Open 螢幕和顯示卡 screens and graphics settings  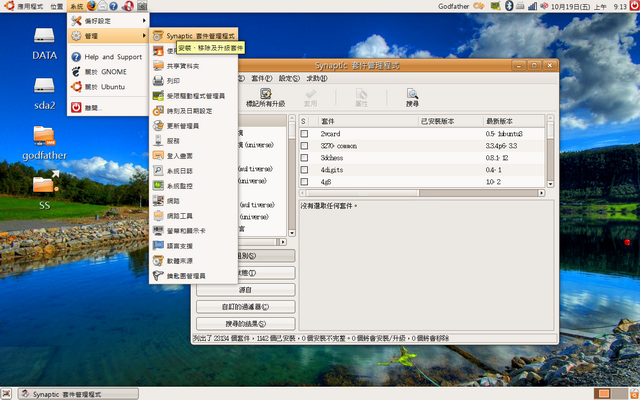coord(193,231)
